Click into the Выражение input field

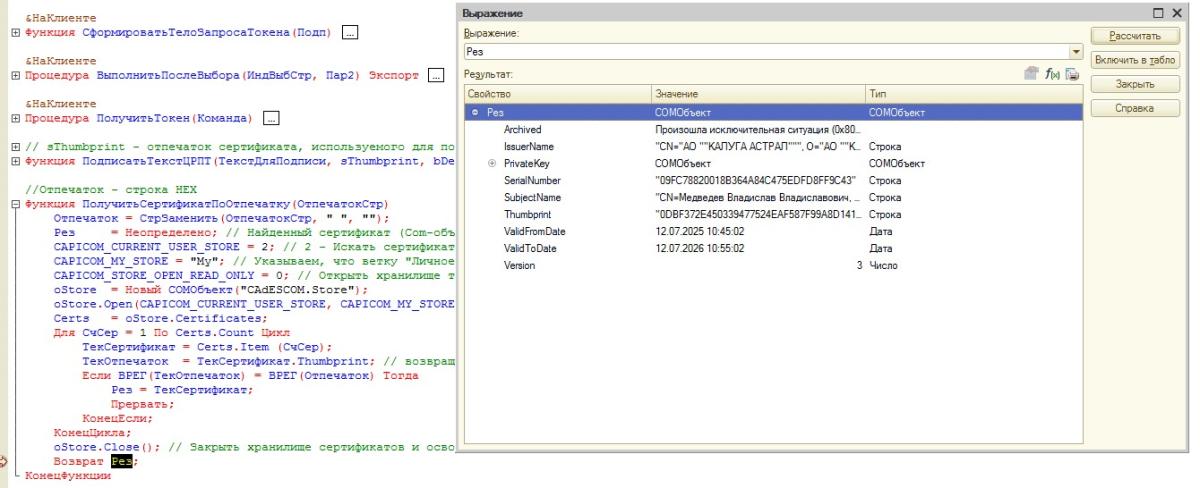765,51
